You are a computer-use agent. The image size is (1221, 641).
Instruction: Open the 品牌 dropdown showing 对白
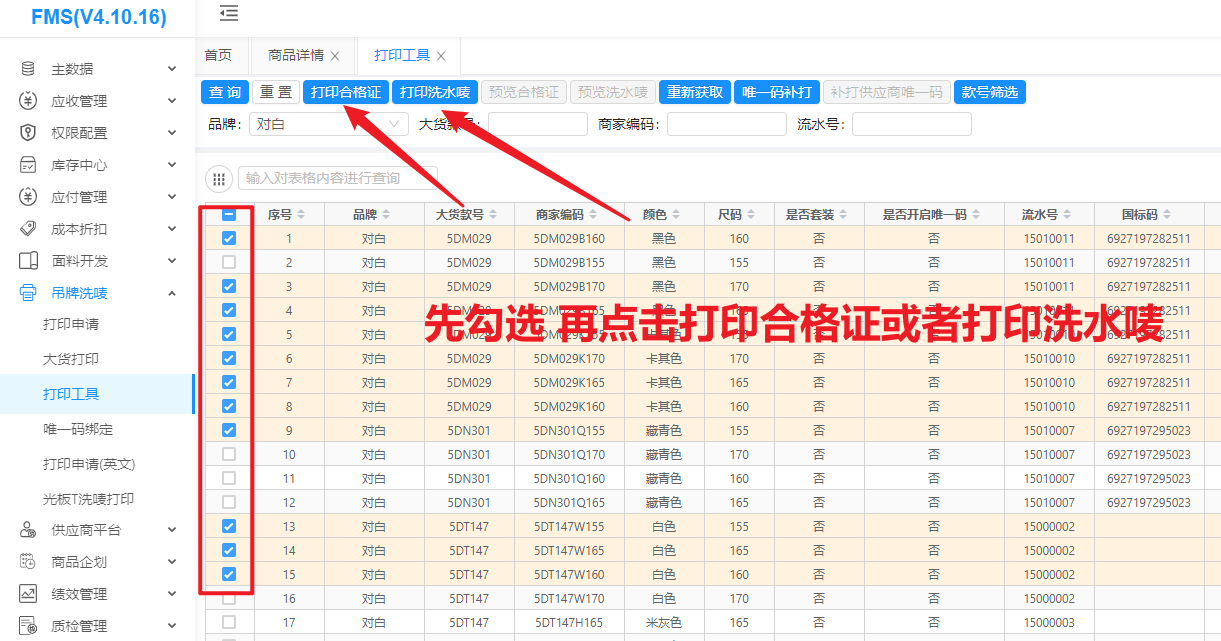click(x=328, y=124)
